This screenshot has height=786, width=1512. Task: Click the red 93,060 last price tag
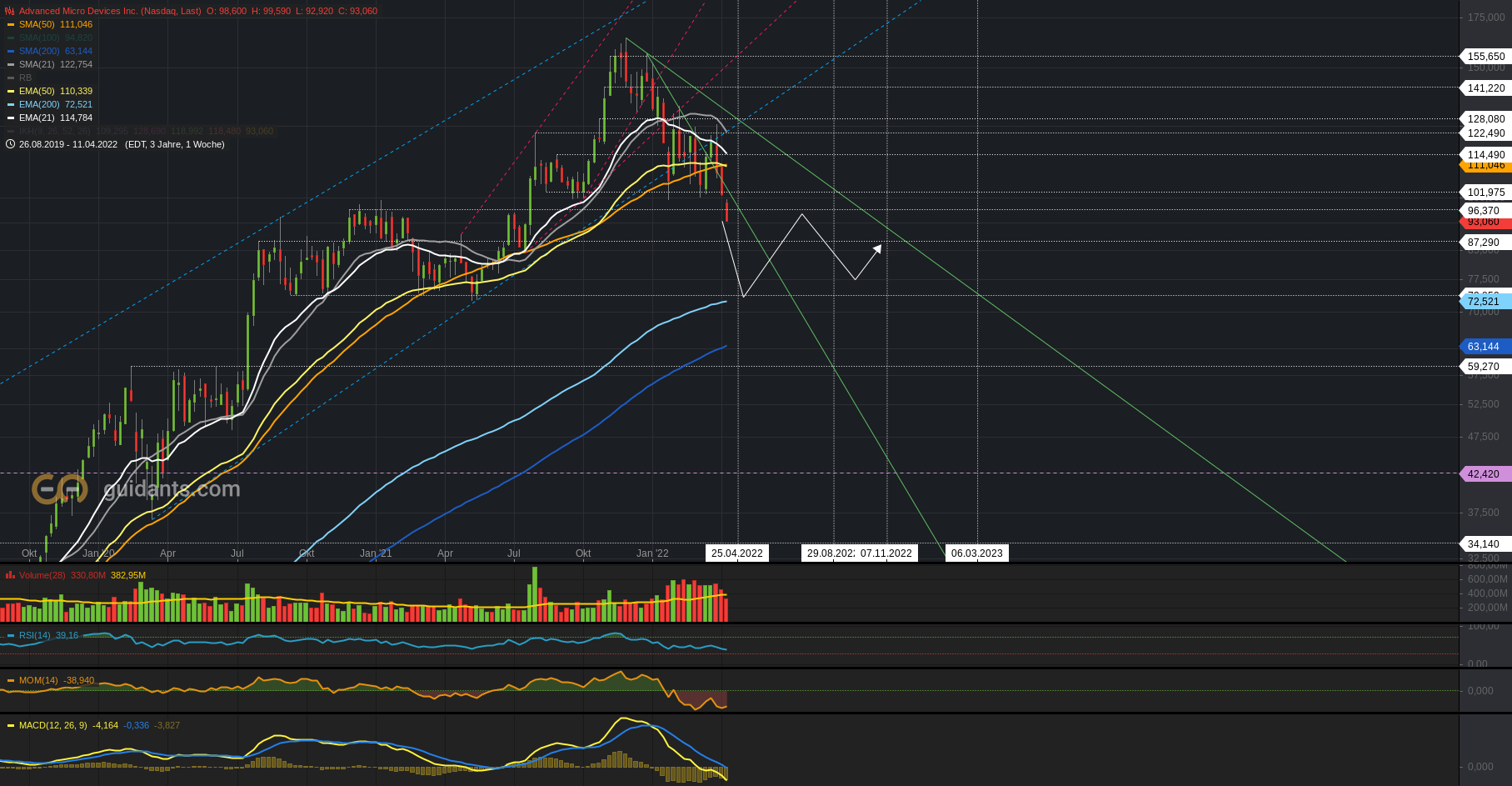[1486, 223]
